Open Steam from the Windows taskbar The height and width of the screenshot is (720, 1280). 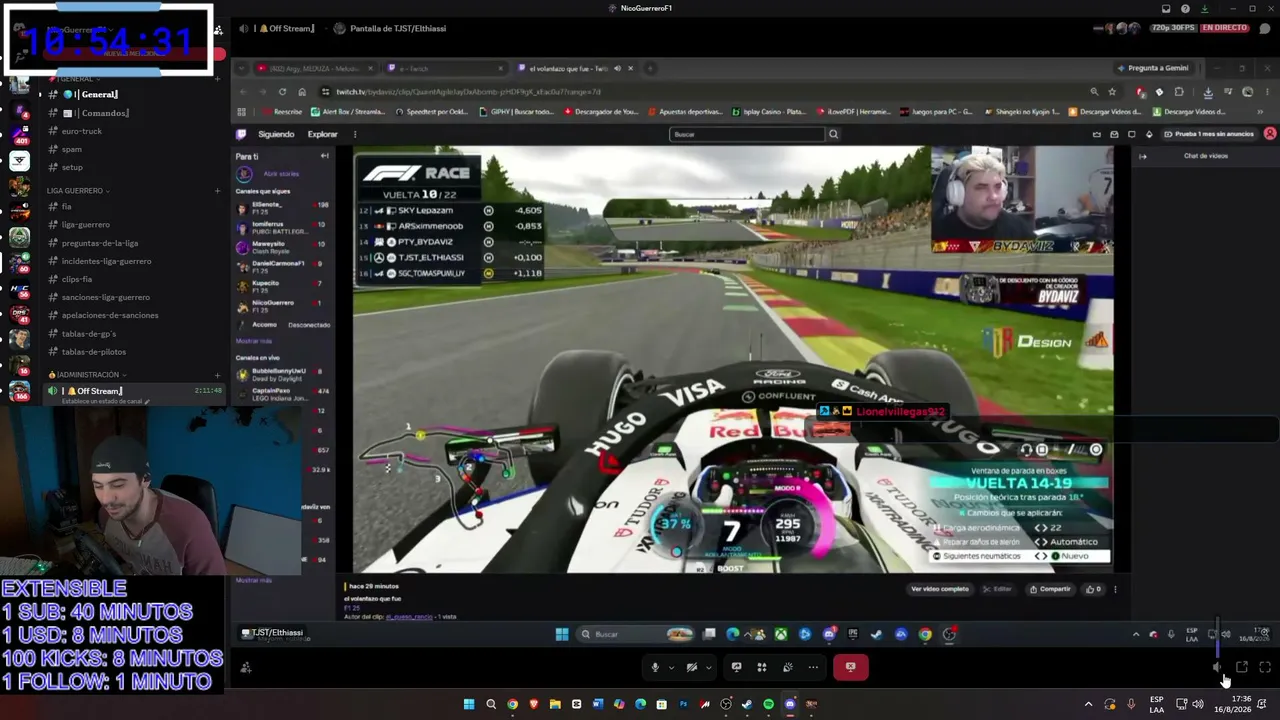tap(747, 704)
